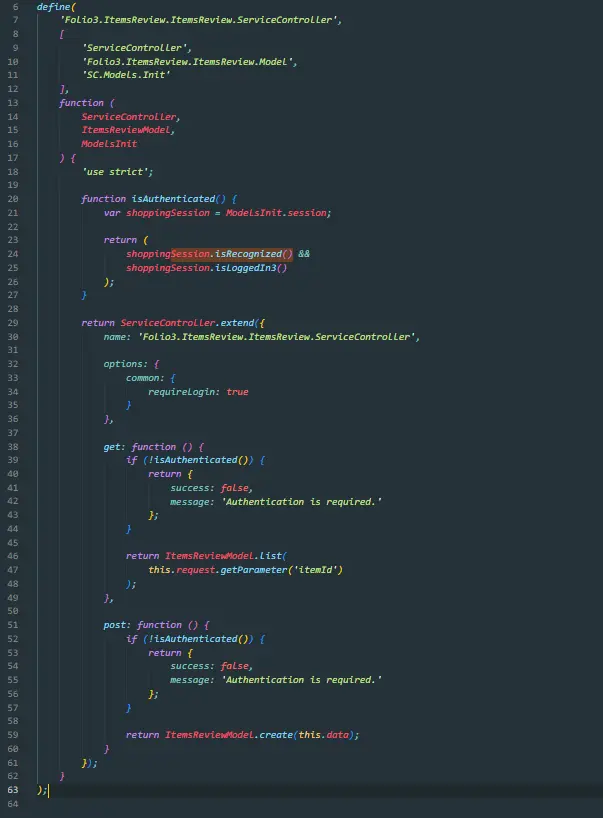Click the ModelsInit parameter on line 16
The height and width of the screenshot is (818, 603).
[x=109, y=144]
